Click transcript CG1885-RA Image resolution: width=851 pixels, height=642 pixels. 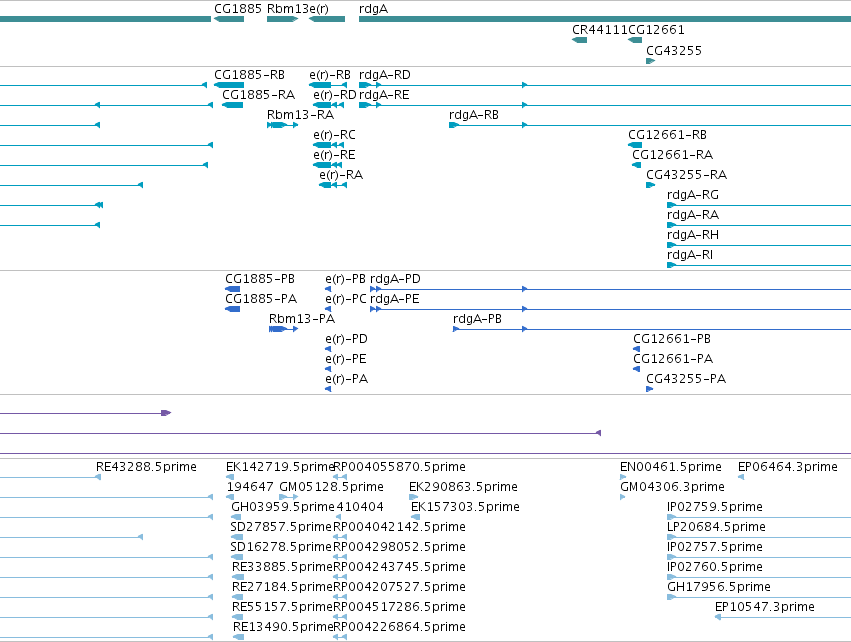click(258, 95)
